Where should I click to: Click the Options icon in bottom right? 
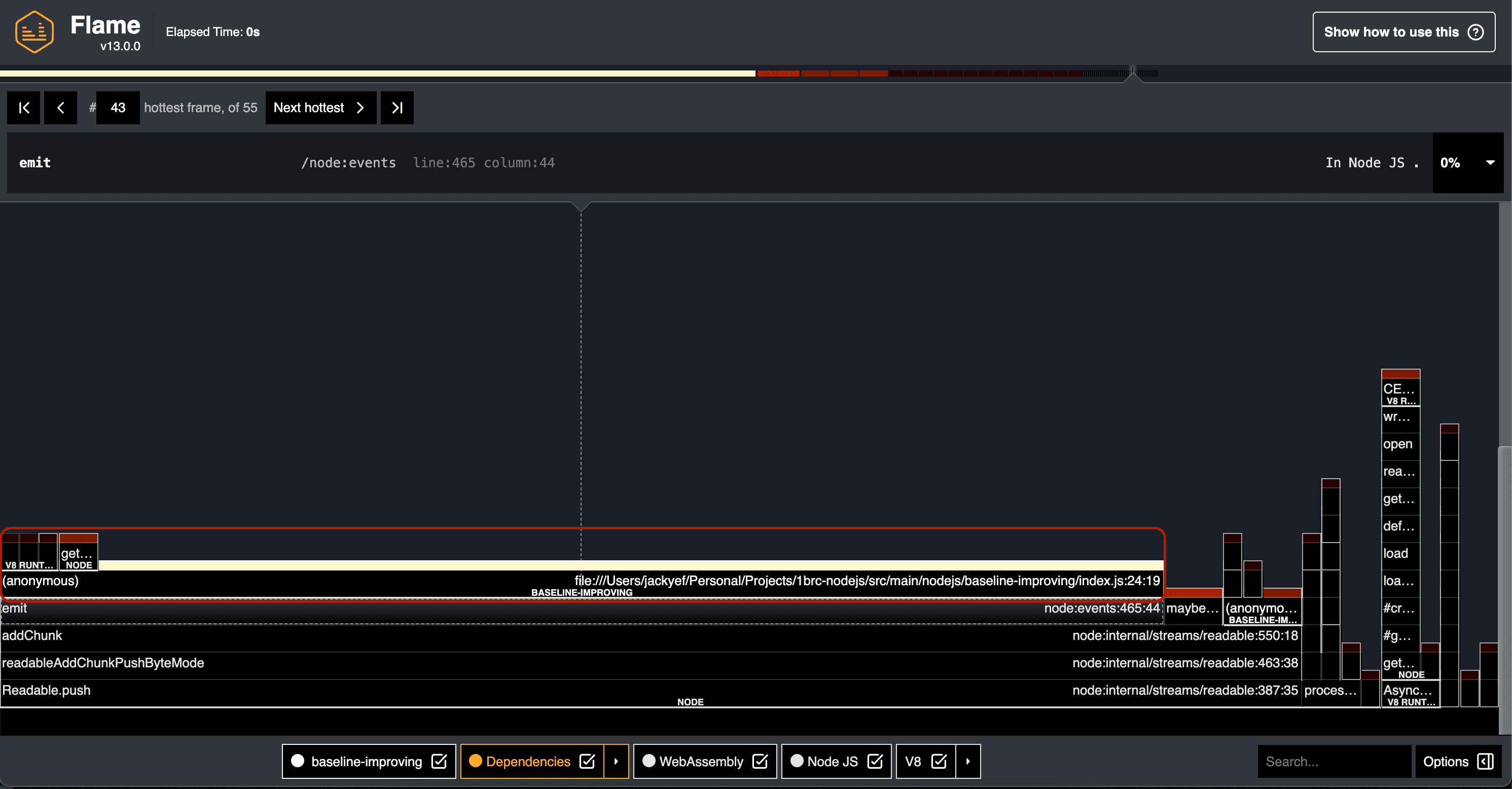[x=1484, y=761]
